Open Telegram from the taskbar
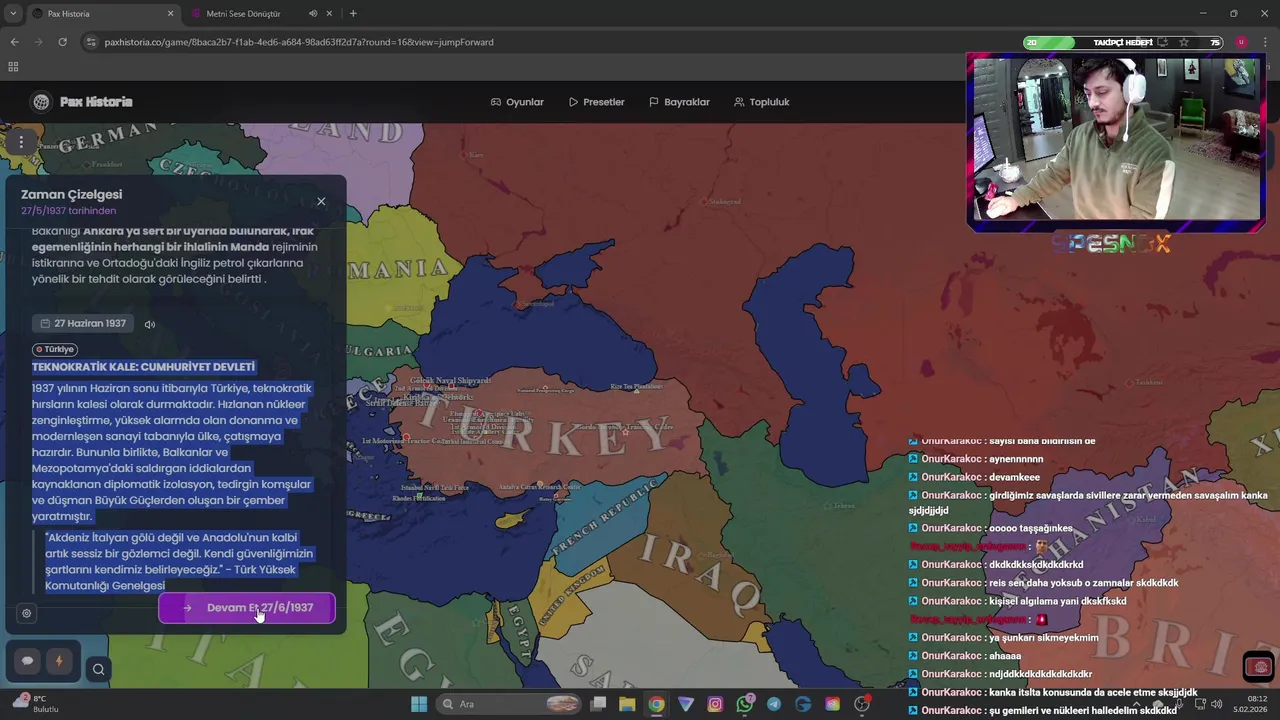Screen dimensions: 1280x720 click(774, 704)
